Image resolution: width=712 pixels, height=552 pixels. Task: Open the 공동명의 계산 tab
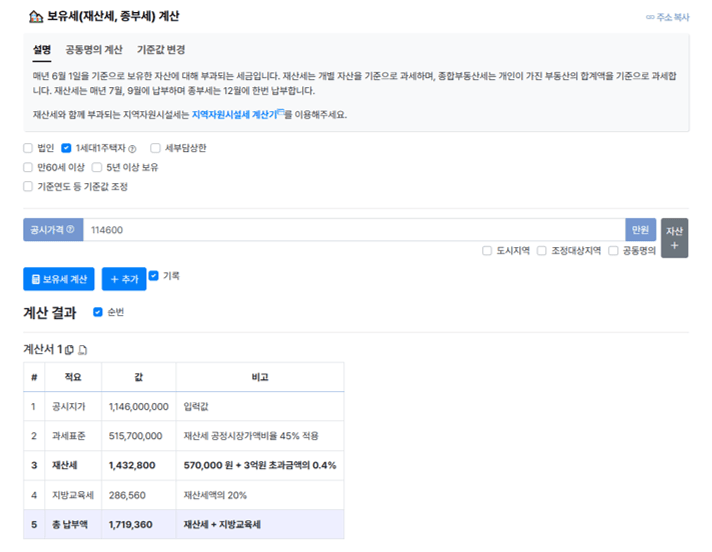(x=94, y=49)
